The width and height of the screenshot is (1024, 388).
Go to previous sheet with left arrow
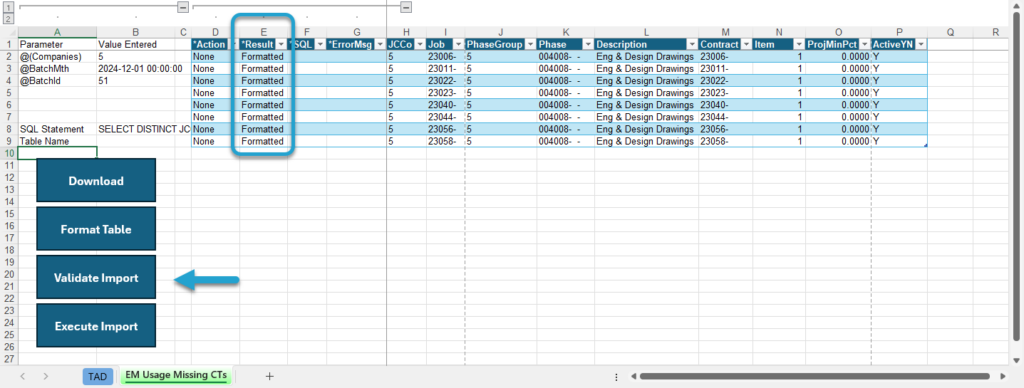pos(22,376)
